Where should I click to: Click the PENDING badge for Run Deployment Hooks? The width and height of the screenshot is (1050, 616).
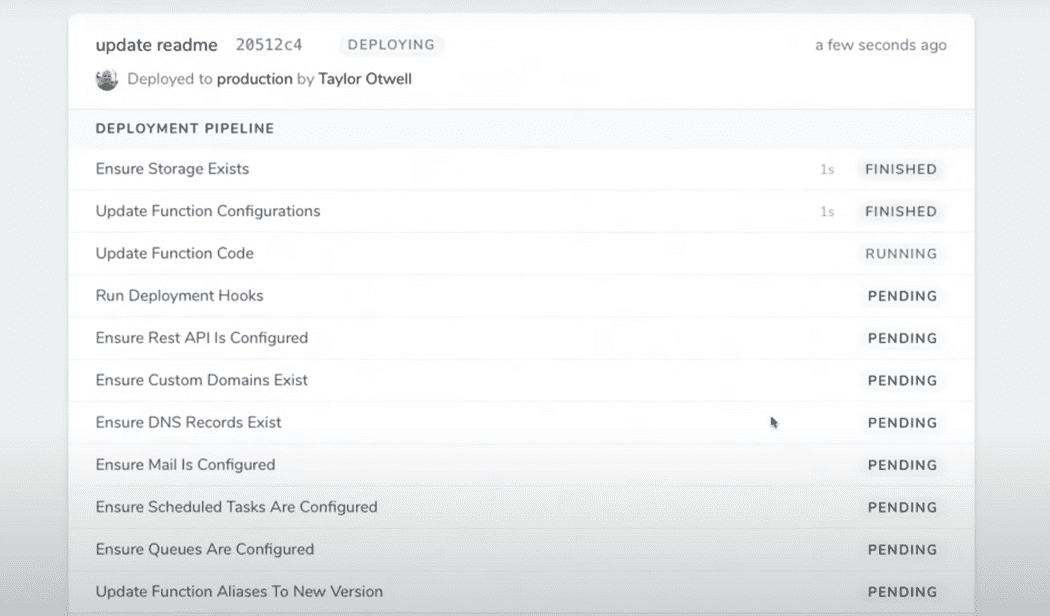pyautogui.click(x=902, y=296)
